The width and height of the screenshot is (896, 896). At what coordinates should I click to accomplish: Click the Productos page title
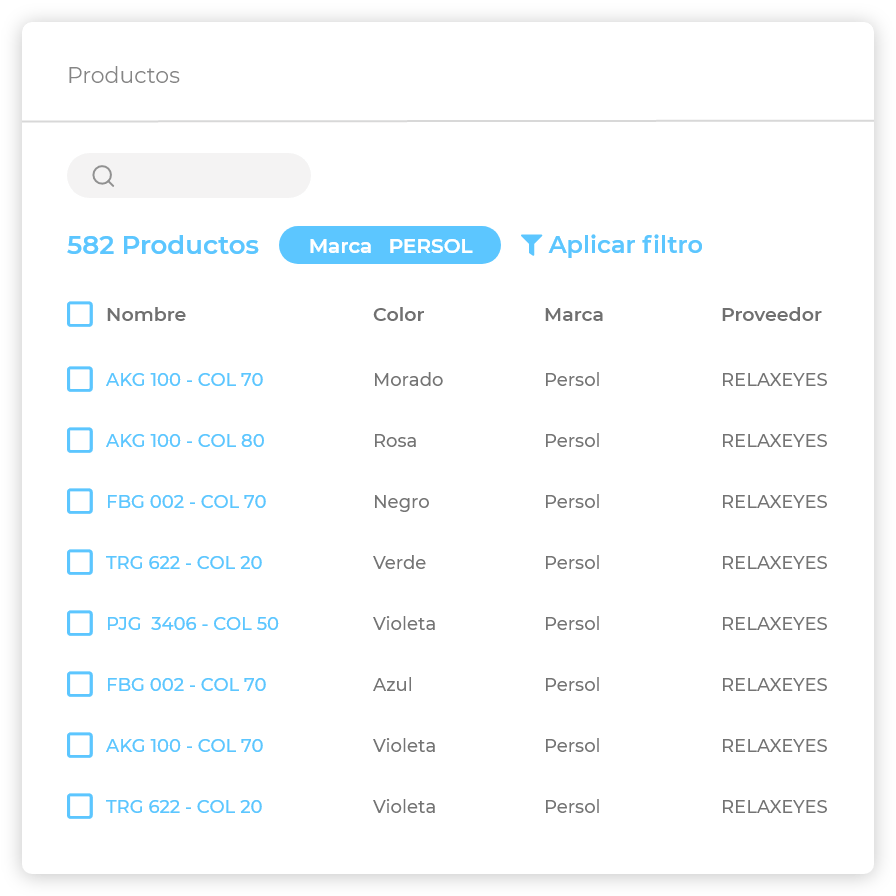[x=123, y=76]
